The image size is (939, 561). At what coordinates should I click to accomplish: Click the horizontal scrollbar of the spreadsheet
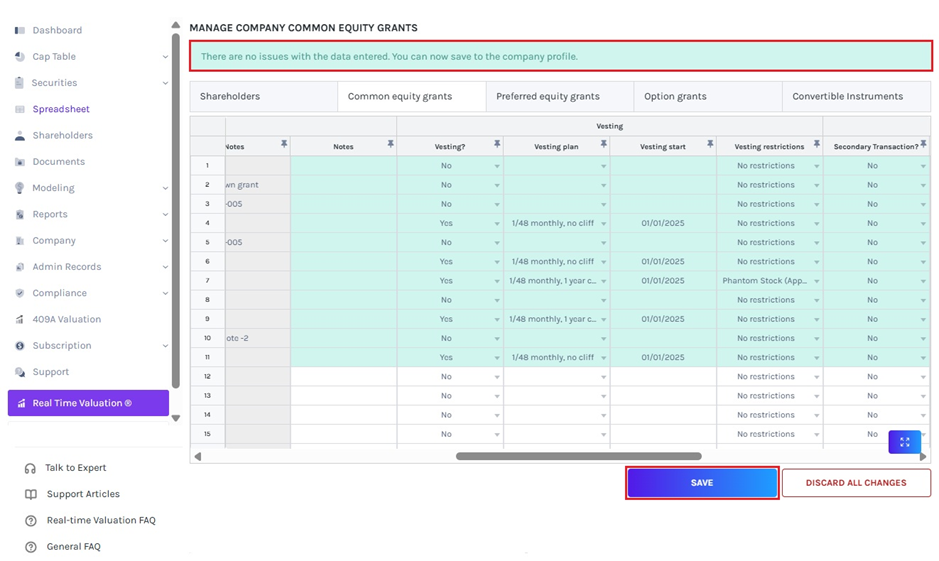click(x=578, y=456)
